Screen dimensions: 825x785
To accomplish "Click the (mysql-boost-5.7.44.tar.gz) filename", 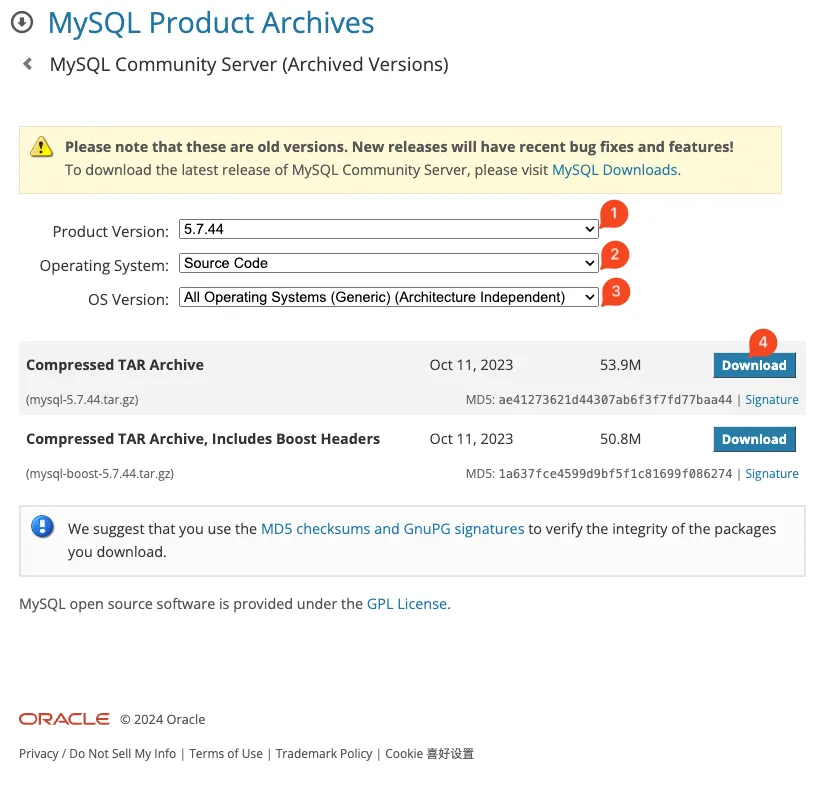I will coord(99,474).
